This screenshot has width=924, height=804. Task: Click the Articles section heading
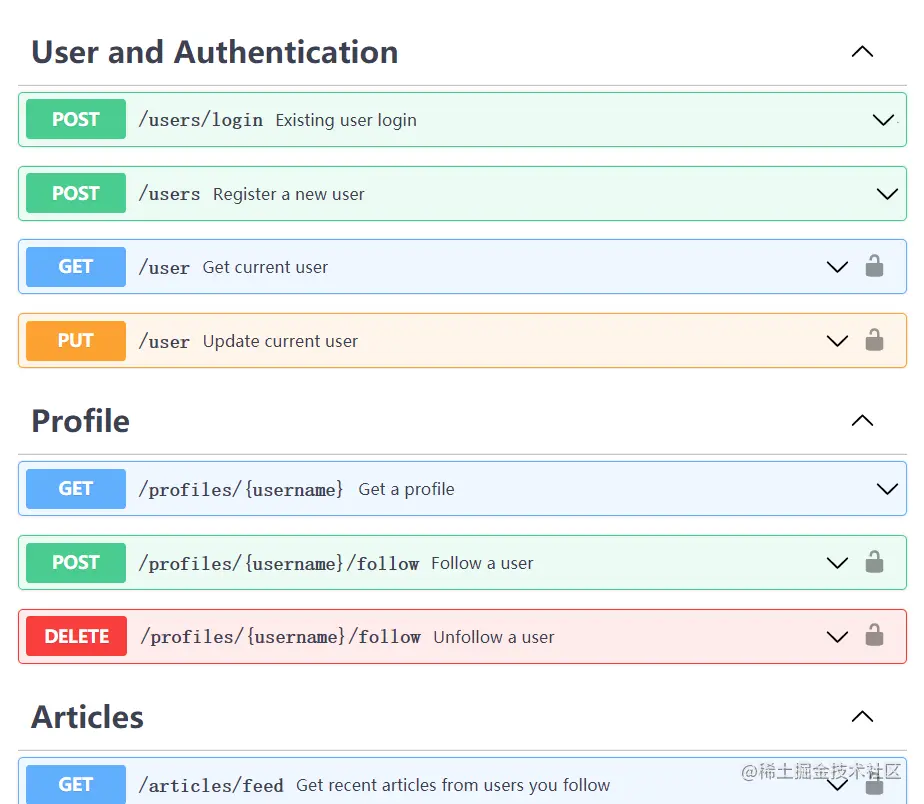tap(88, 717)
